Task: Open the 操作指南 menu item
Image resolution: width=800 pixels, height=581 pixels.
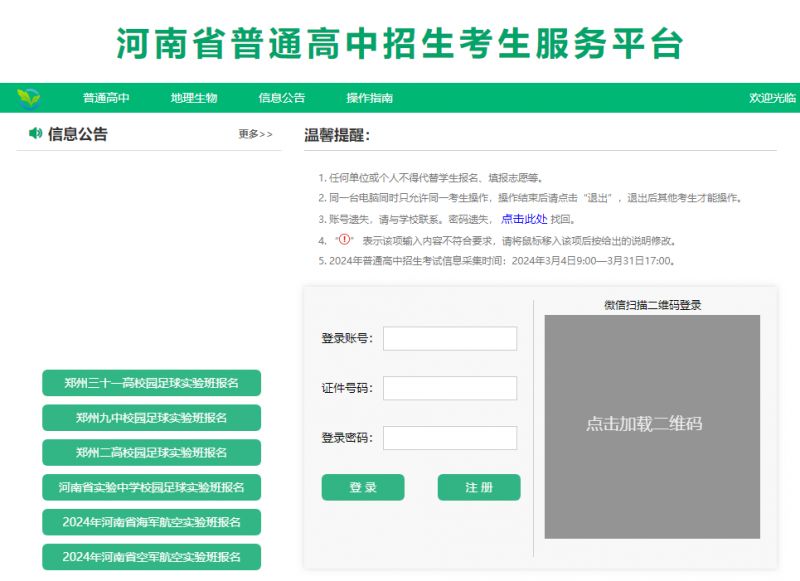Action: (x=369, y=98)
